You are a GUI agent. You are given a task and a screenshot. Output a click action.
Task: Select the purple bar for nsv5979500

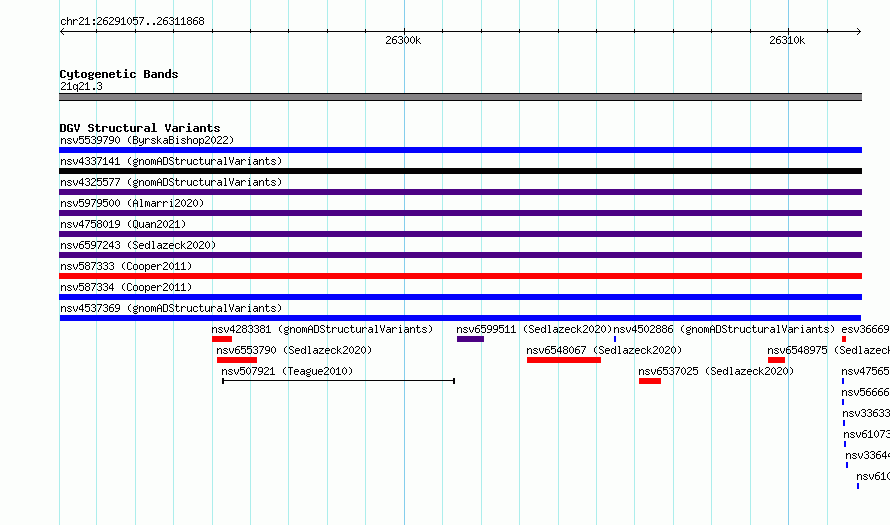461,213
